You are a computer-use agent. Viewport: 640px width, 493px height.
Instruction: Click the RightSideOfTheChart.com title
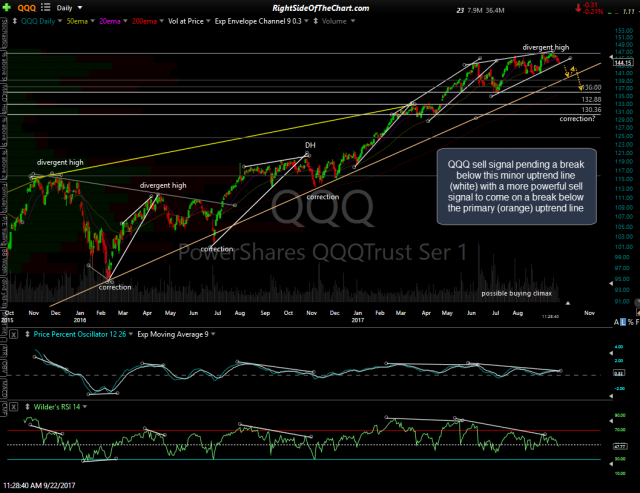click(x=321, y=8)
